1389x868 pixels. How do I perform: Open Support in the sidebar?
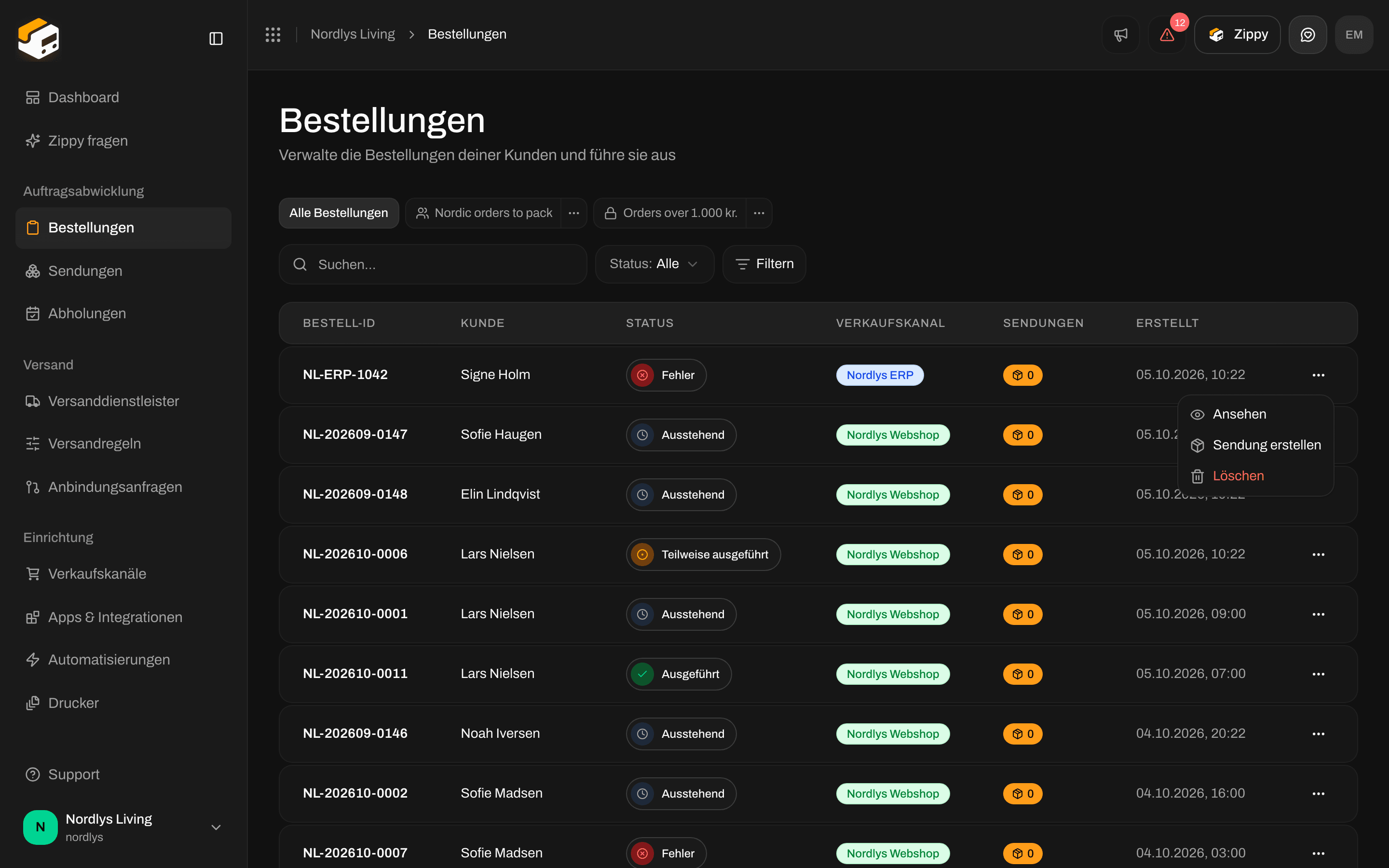[123, 774]
